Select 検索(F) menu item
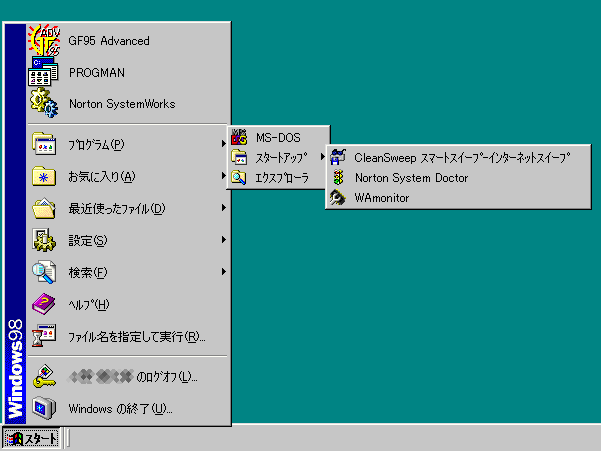The image size is (601, 451). (x=128, y=272)
